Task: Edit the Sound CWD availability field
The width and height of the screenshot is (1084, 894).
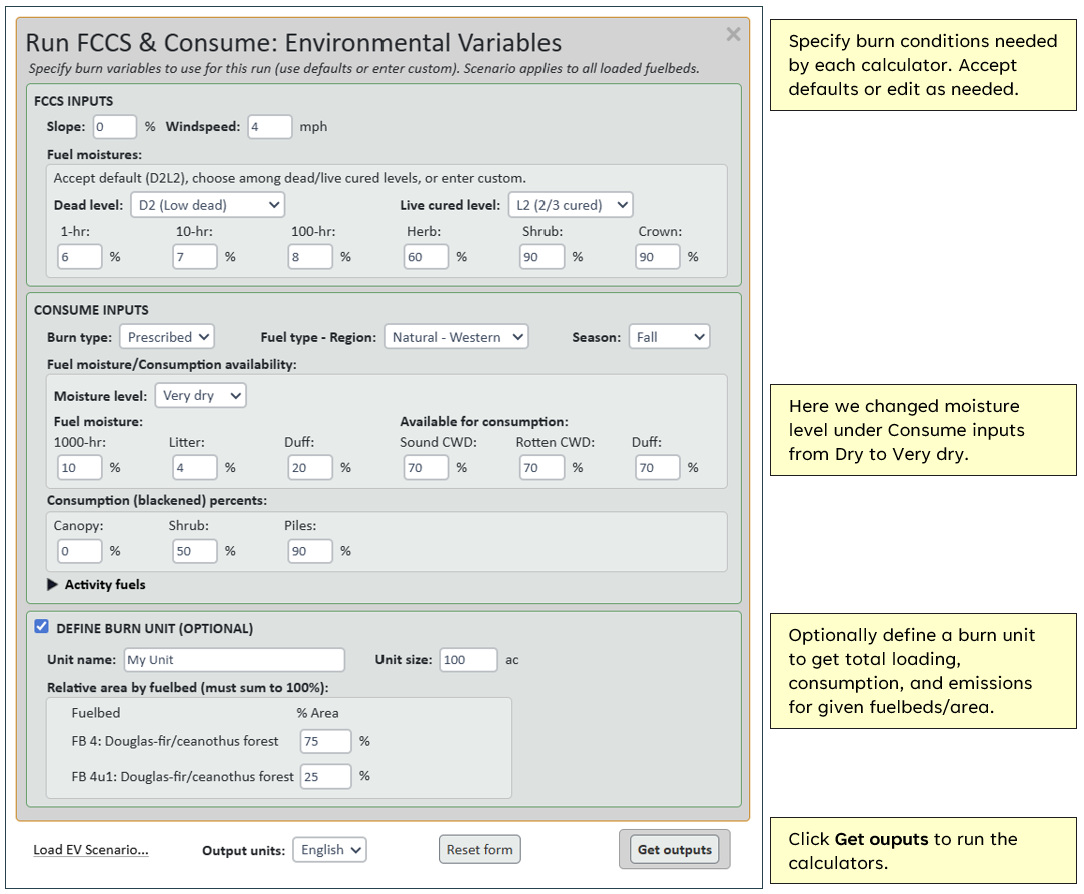Action: coord(427,468)
